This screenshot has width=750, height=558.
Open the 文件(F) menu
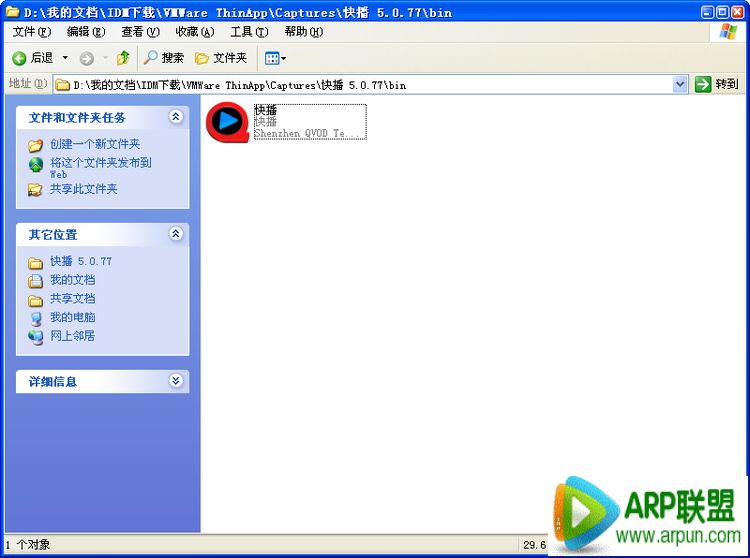coord(32,32)
